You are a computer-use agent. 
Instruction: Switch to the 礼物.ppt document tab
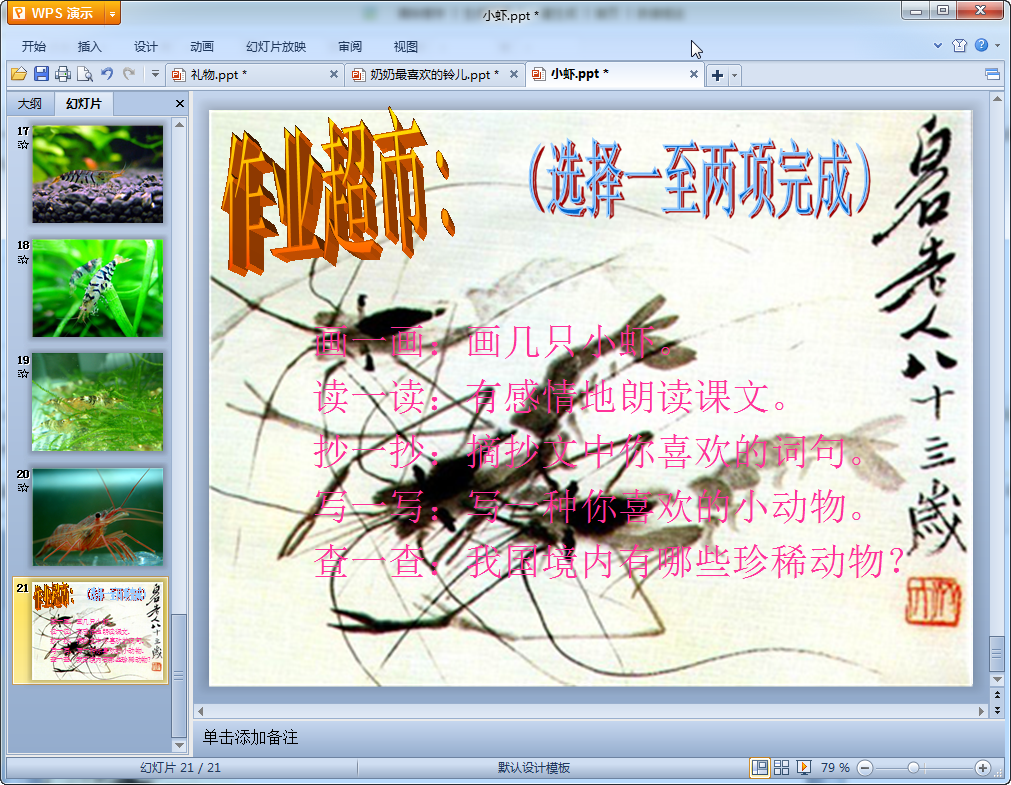[x=218, y=75]
